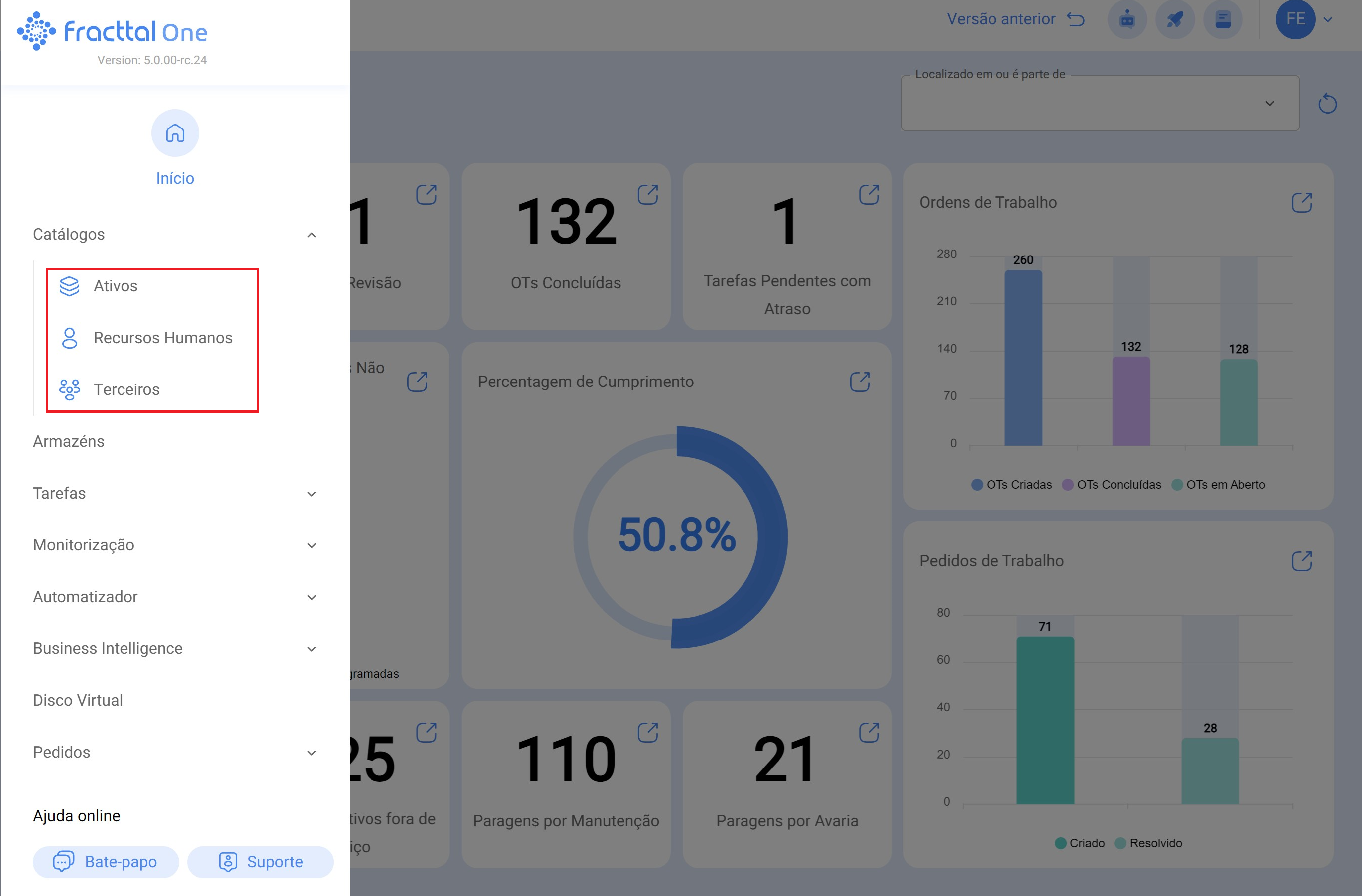Open Recursos Humanos in sidebar
Image resolution: width=1362 pixels, height=896 pixels.
[x=162, y=338]
